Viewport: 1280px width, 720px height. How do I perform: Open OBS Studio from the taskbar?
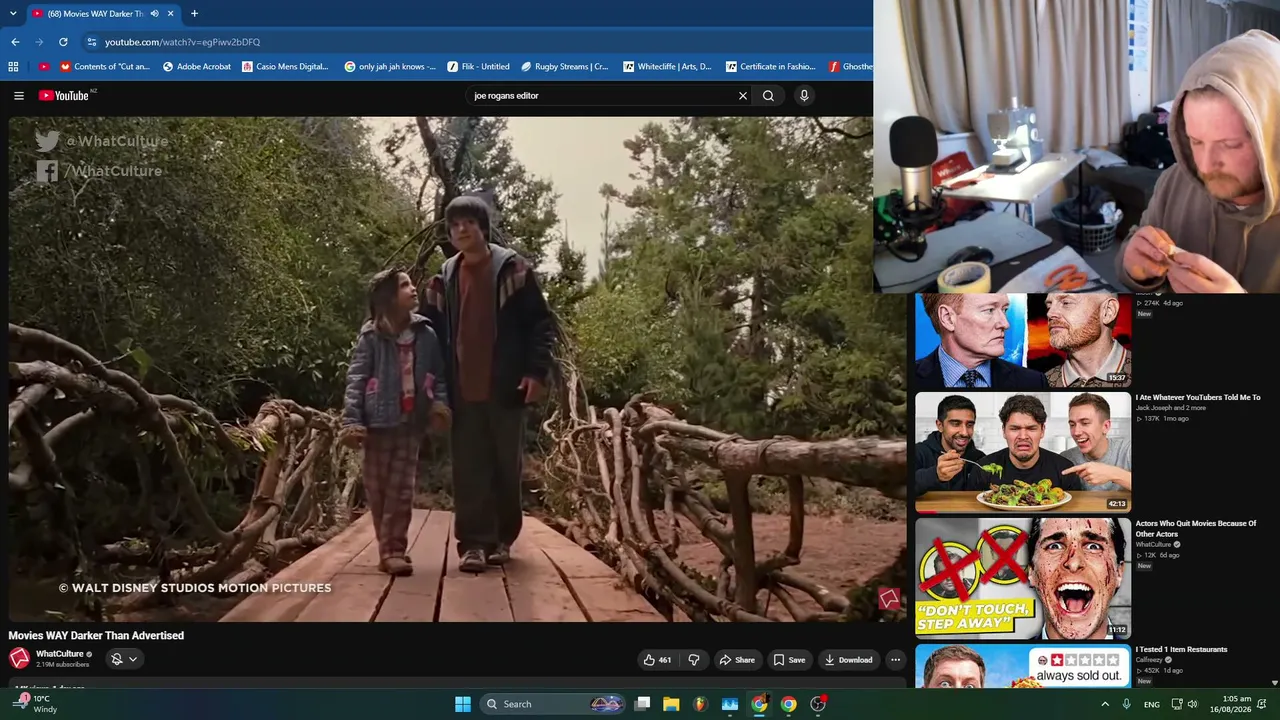click(x=818, y=704)
